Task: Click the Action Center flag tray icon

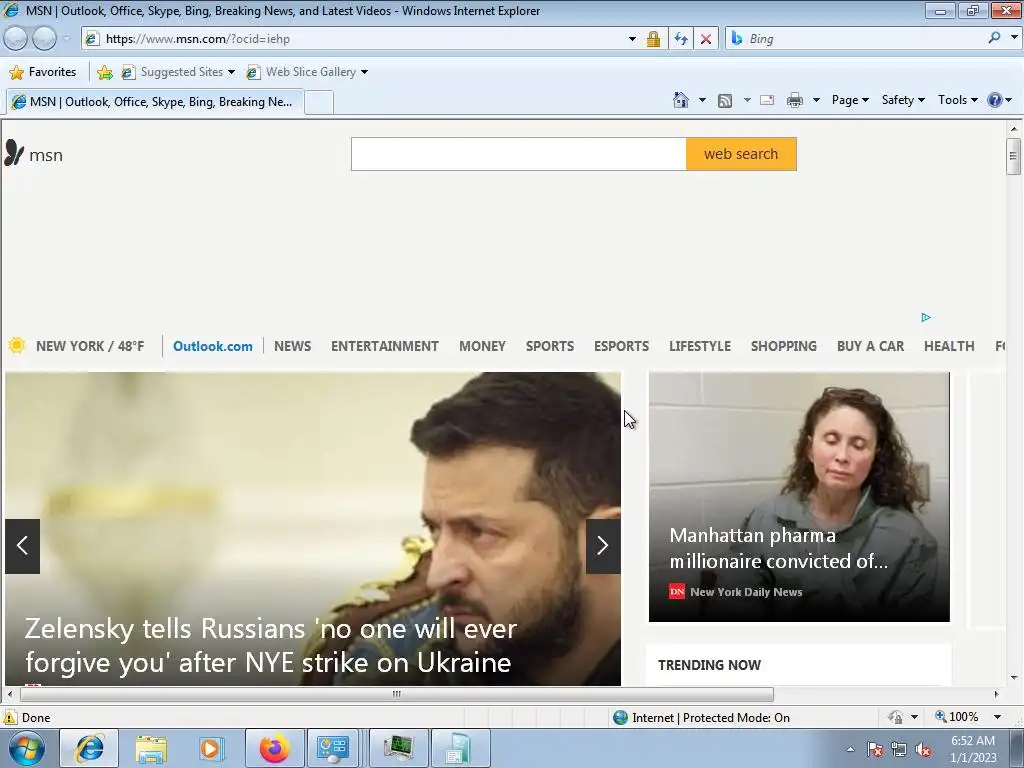Action: point(875,749)
